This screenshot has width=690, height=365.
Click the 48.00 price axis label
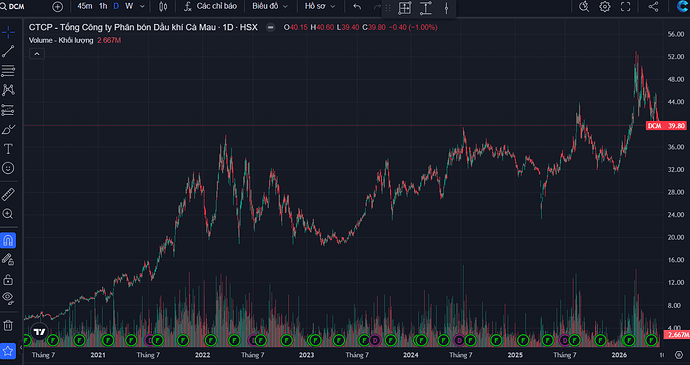(675, 80)
